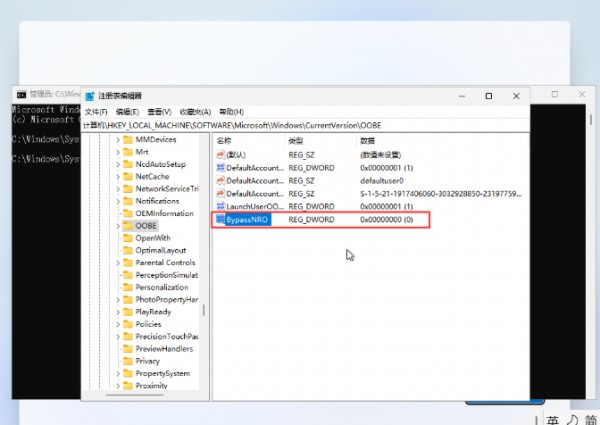This screenshot has width=600, height=425.
Task: Expand the NetworkServiceTri key
Action: pyautogui.click(x=118, y=189)
